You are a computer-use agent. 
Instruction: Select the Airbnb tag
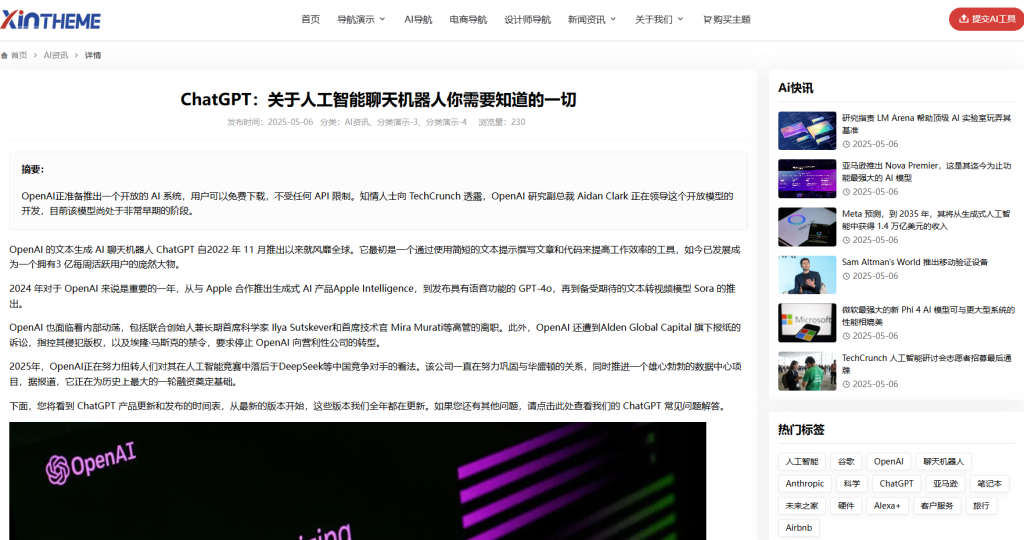pos(799,528)
